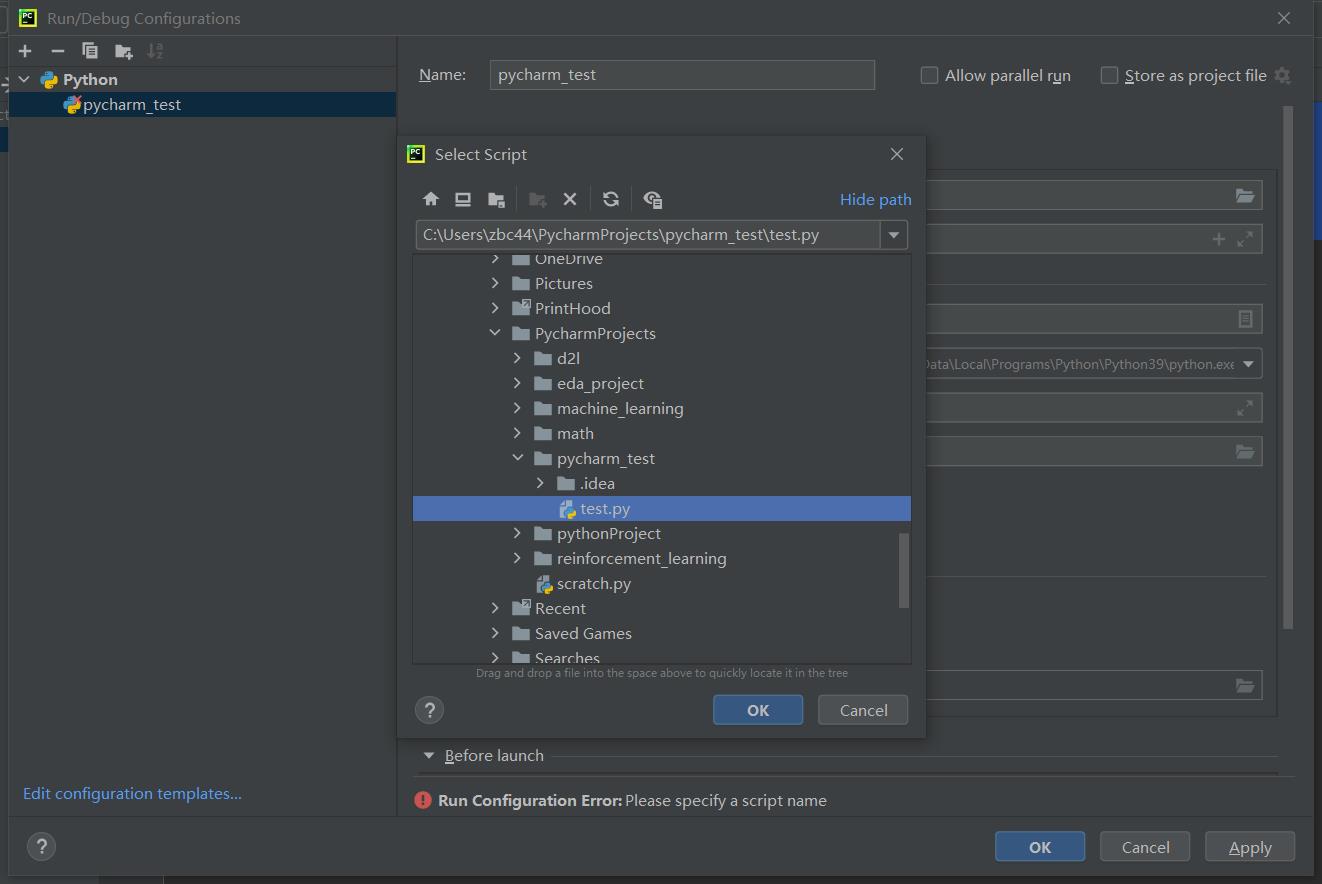Image resolution: width=1322 pixels, height=884 pixels.
Task: Click Cancel in Select Script dialog
Action: (863, 710)
